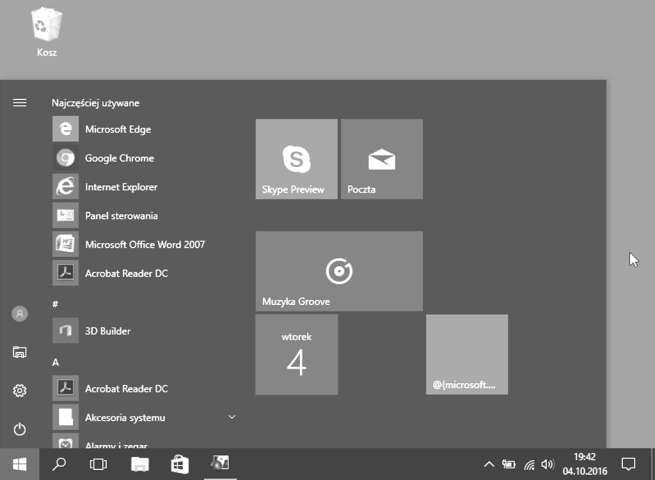
Task: Open clock showing 19:42 04.10.2016
Action: 585,464
